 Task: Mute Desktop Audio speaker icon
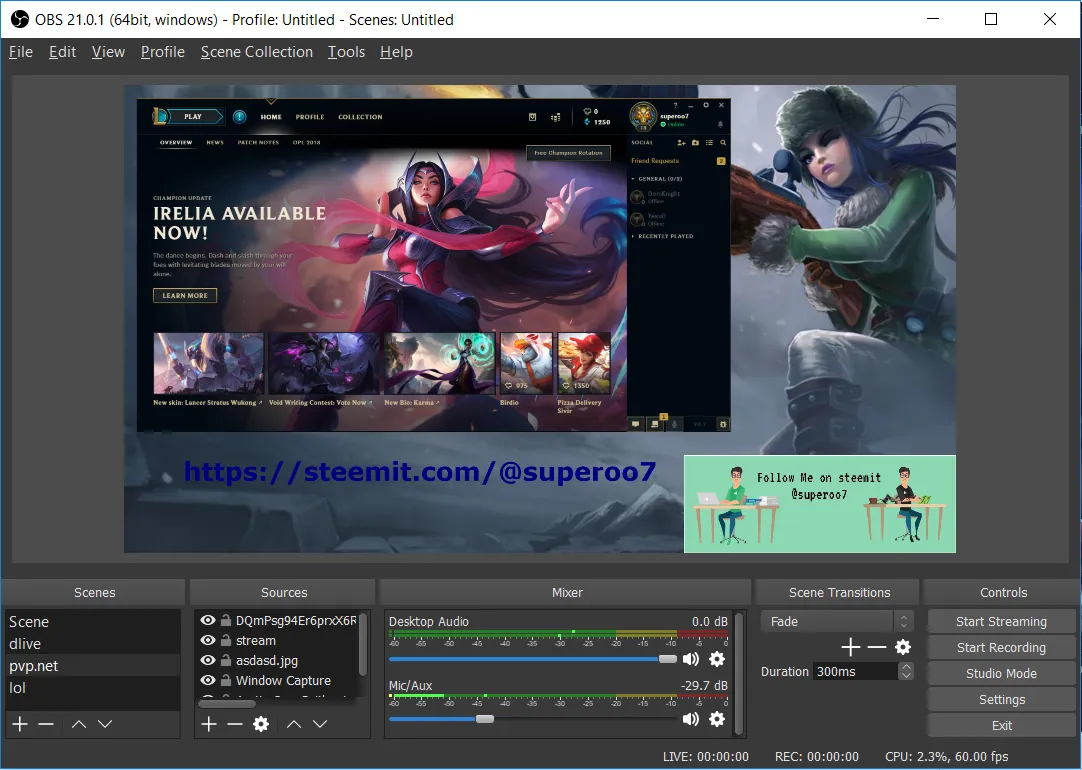690,659
